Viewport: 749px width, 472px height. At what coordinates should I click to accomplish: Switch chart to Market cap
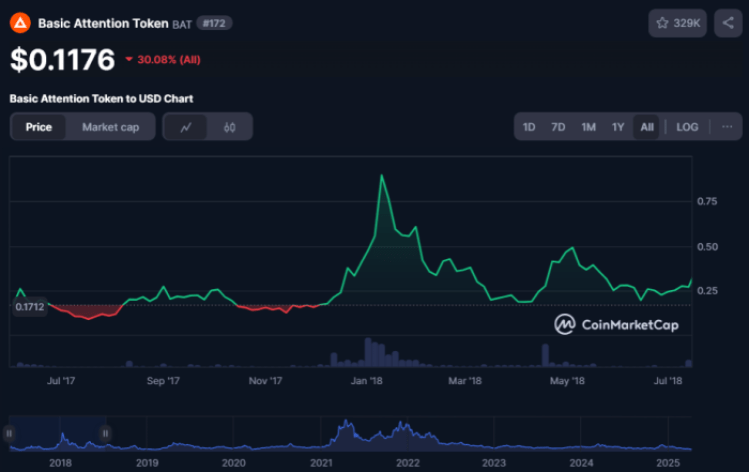pyautogui.click(x=110, y=127)
